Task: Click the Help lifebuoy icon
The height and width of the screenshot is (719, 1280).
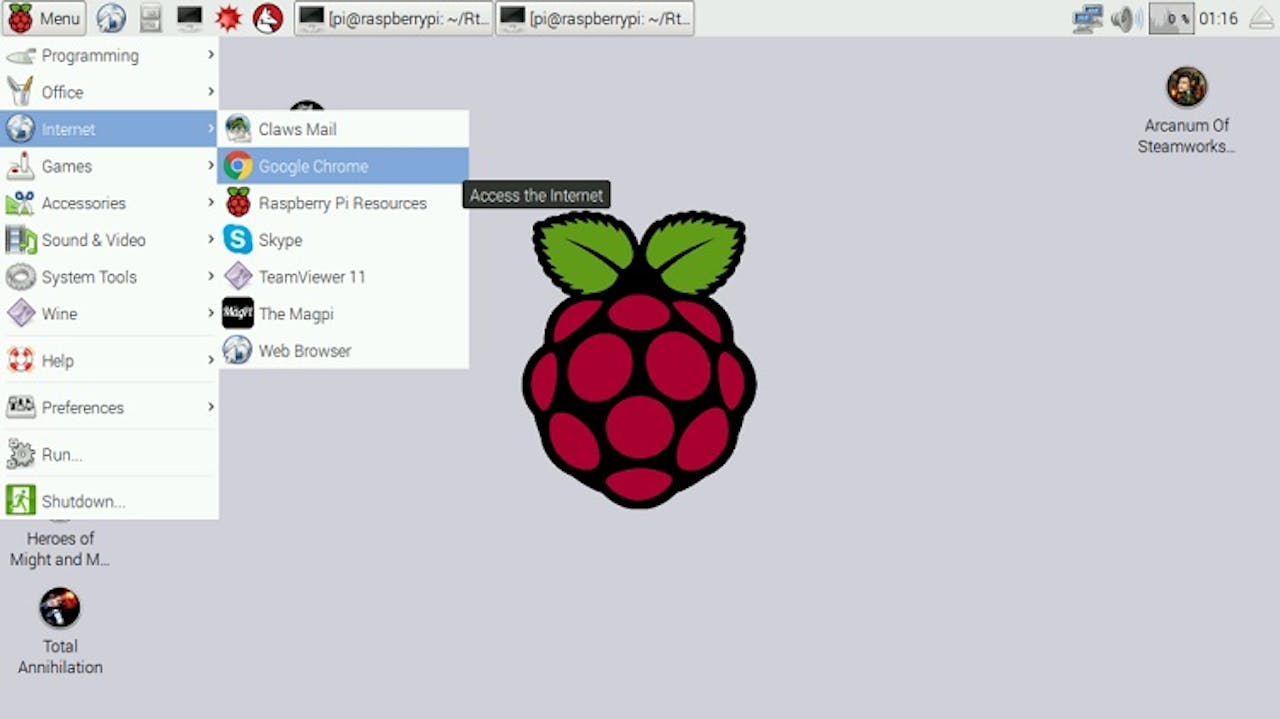Action: pos(21,360)
